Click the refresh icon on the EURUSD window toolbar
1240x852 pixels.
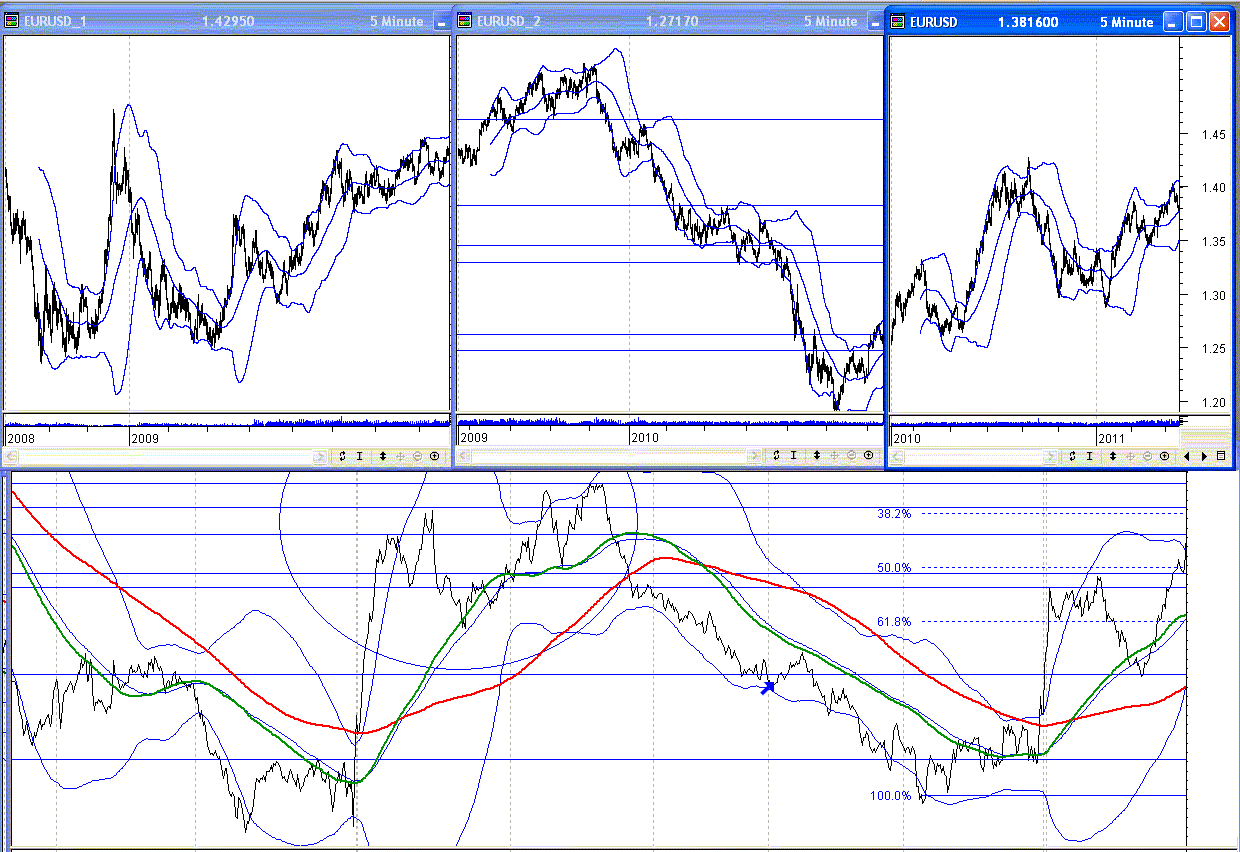(1072, 456)
